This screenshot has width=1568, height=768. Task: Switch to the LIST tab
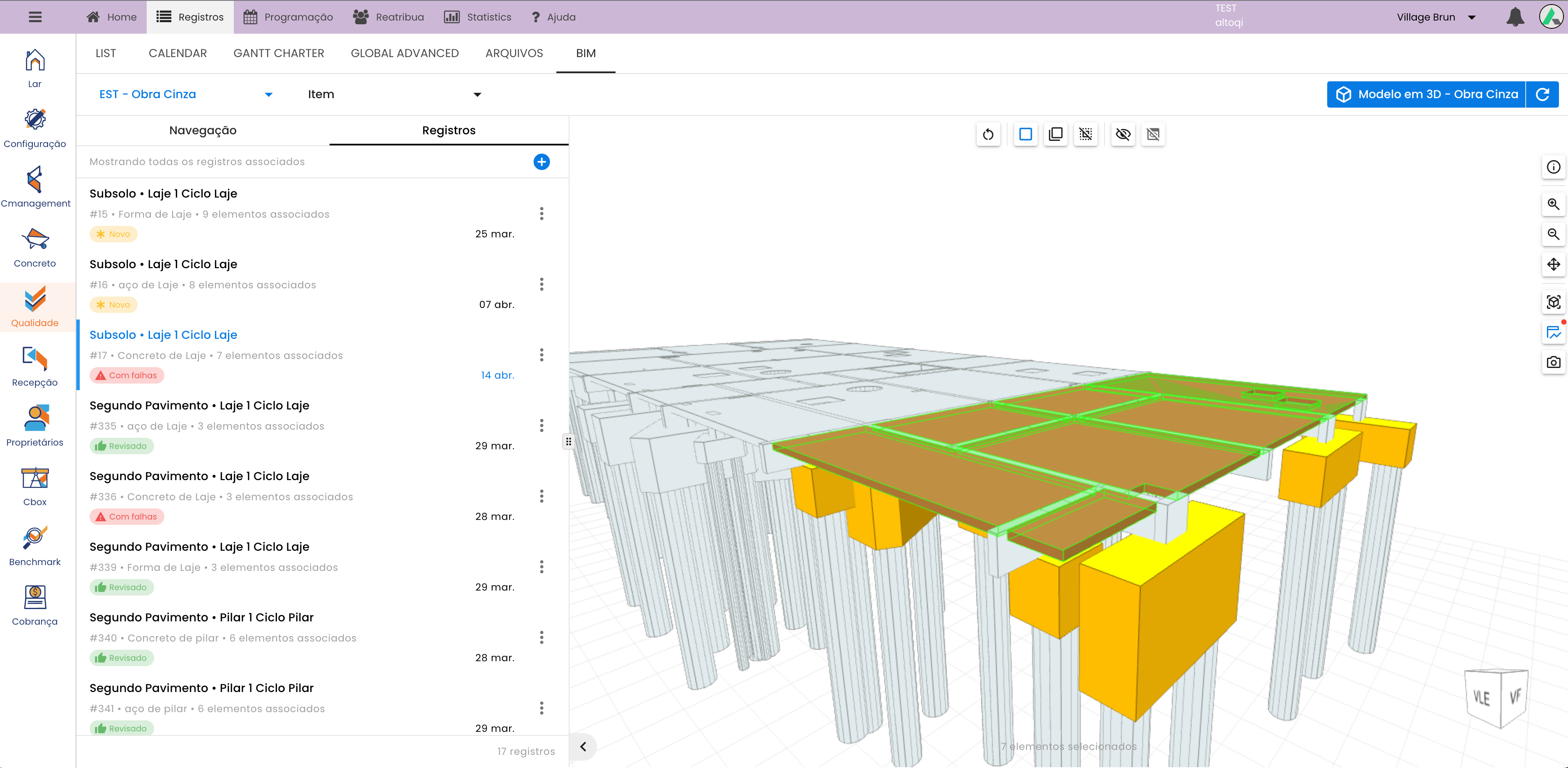(x=105, y=53)
